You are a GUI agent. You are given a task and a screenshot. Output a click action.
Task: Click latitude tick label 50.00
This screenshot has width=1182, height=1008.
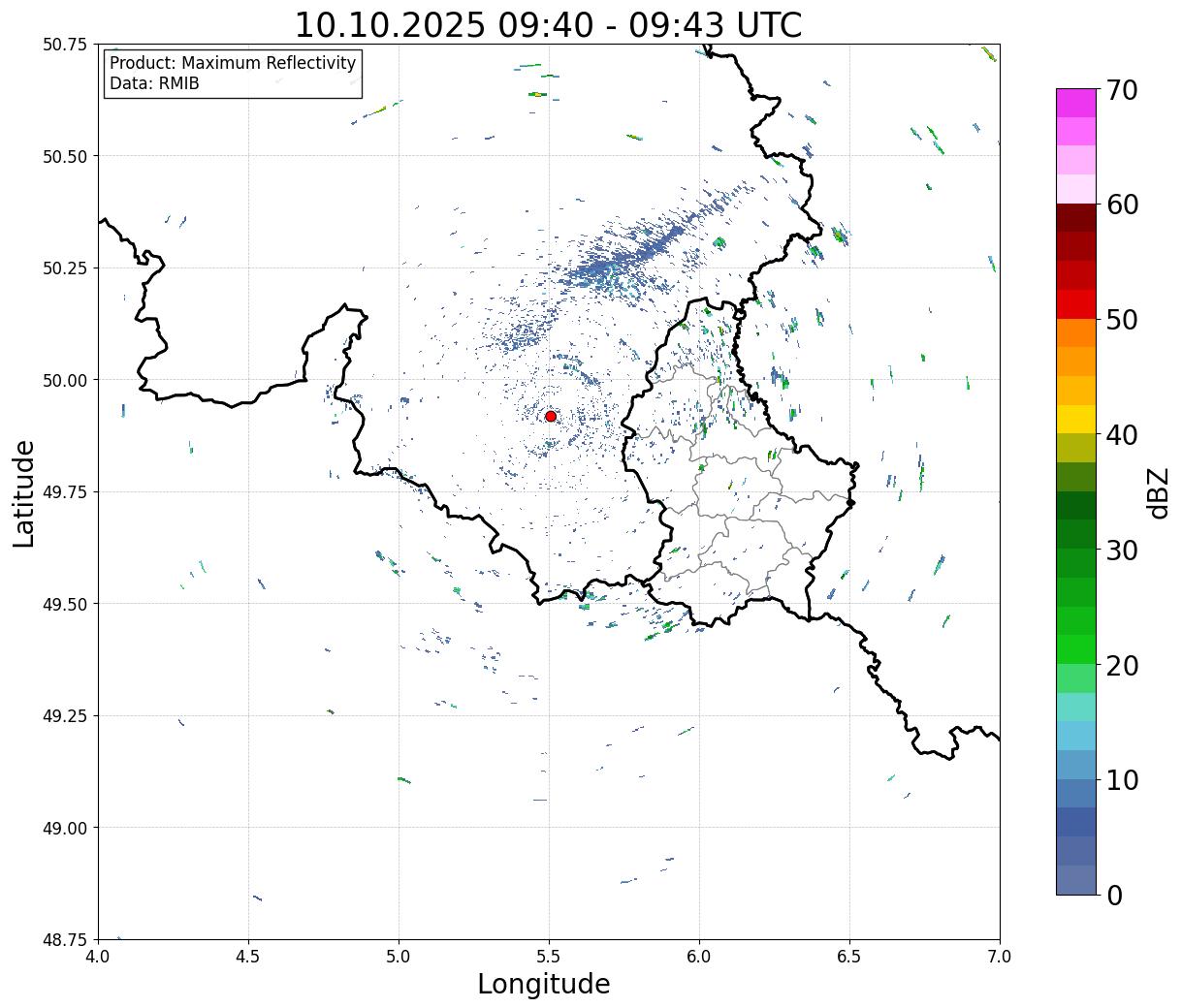(x=65, y=380)
